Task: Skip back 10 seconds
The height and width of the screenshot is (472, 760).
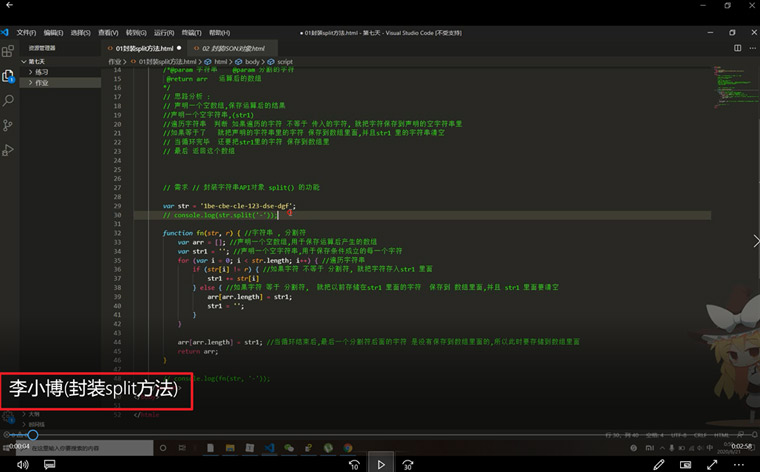Action: tap(354, 465)
